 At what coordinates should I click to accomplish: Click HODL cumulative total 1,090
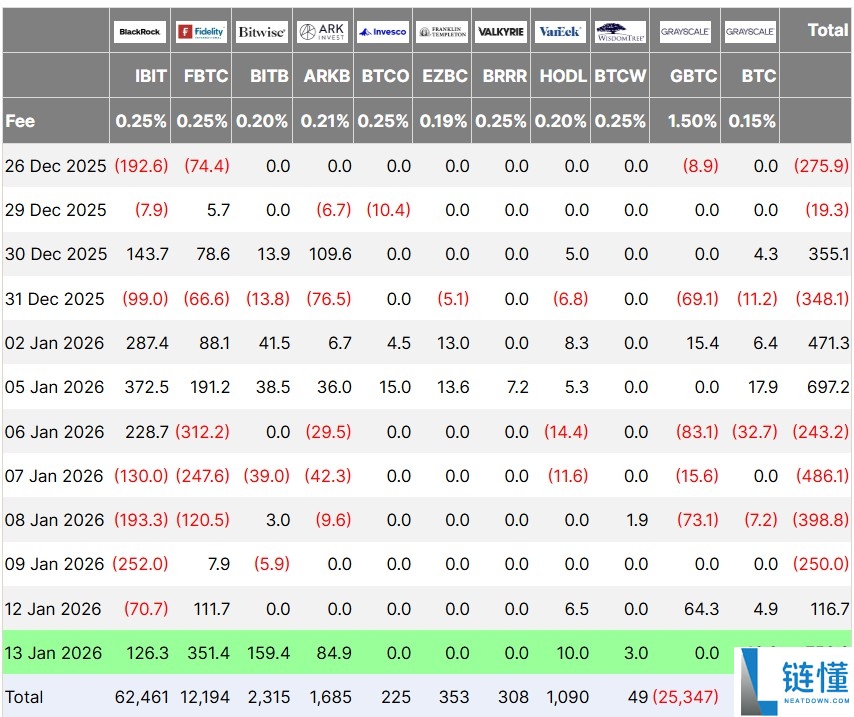(x=567, y=697)
